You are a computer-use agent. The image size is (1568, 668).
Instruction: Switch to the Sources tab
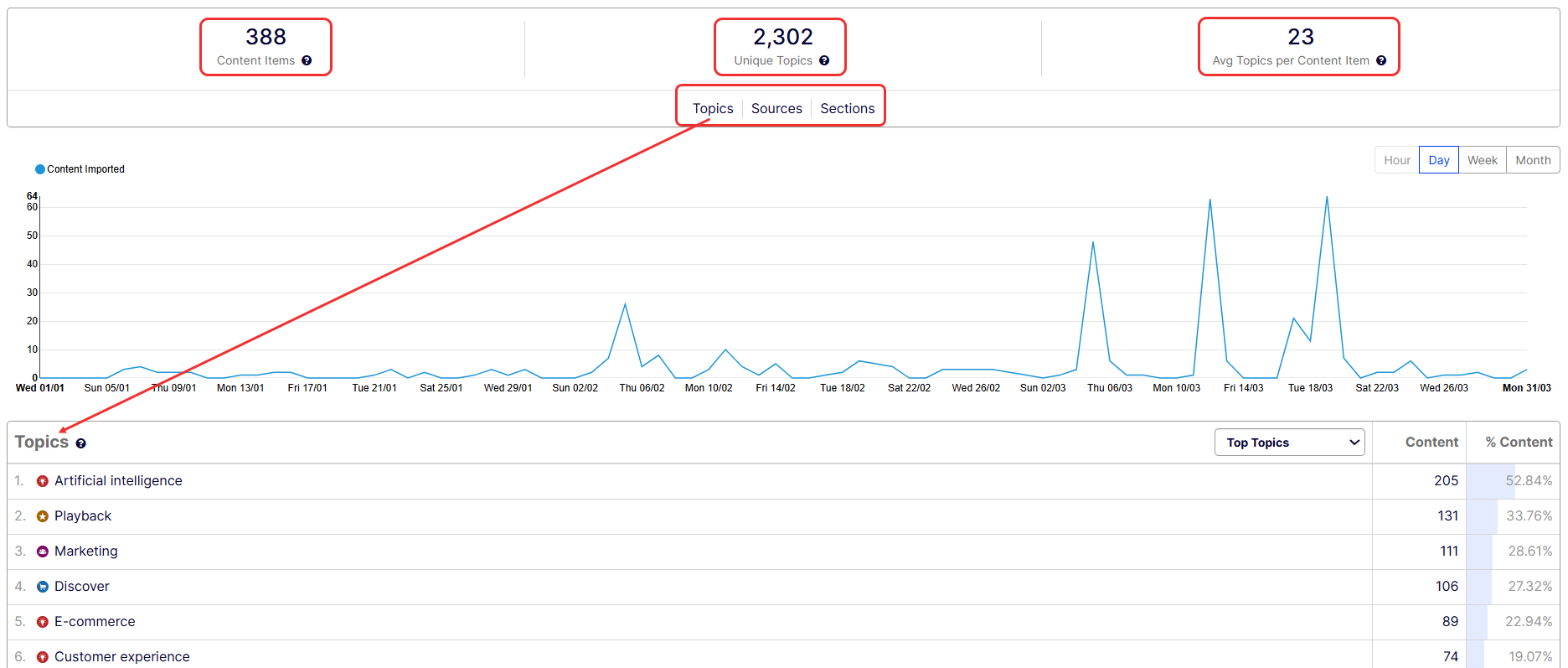click(776, 108)
